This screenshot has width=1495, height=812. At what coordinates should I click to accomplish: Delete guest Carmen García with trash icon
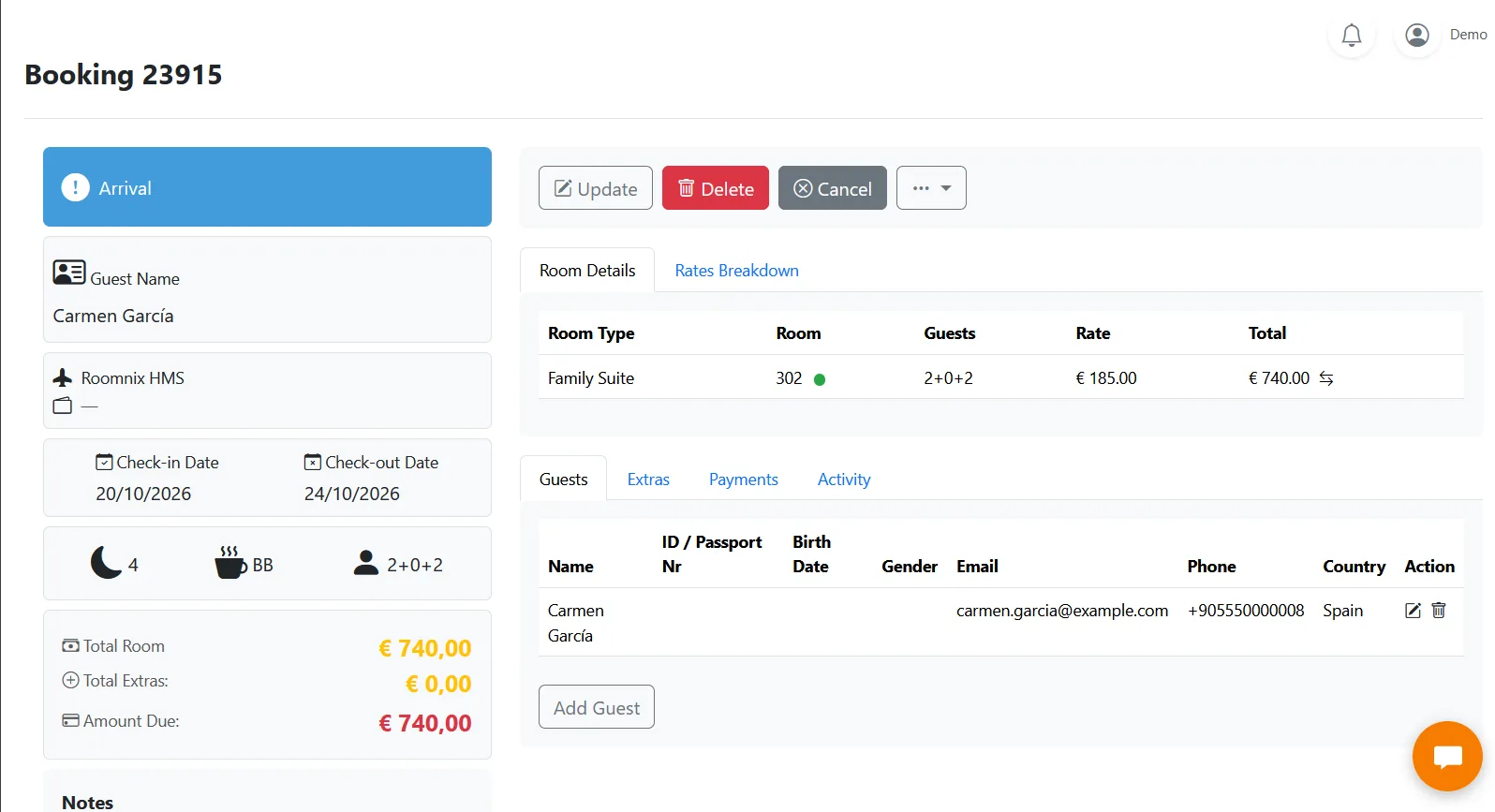click(x=1439, y=611)
